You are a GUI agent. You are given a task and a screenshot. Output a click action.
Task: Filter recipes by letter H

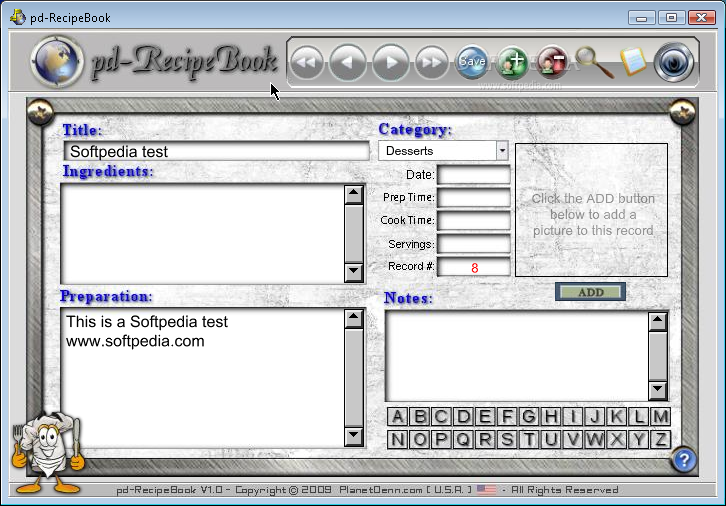[x=551, y=417]
